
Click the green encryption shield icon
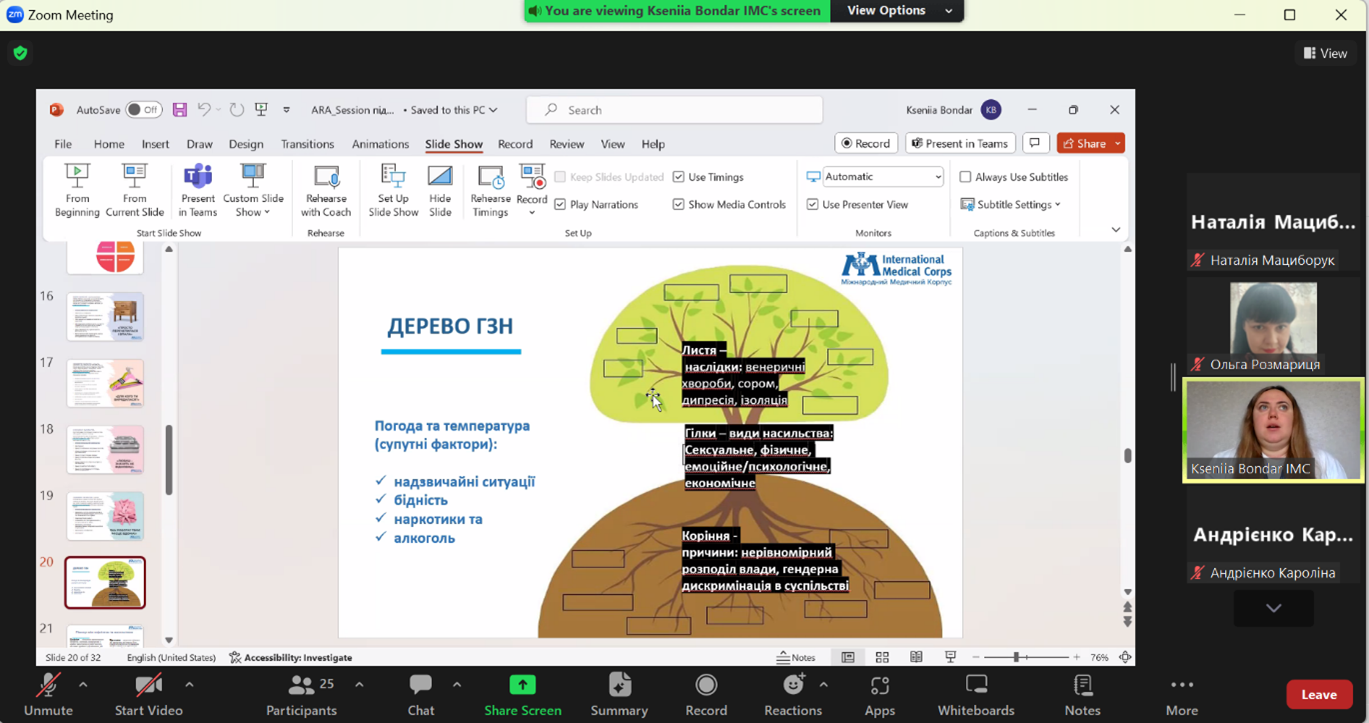coord(20,53)
